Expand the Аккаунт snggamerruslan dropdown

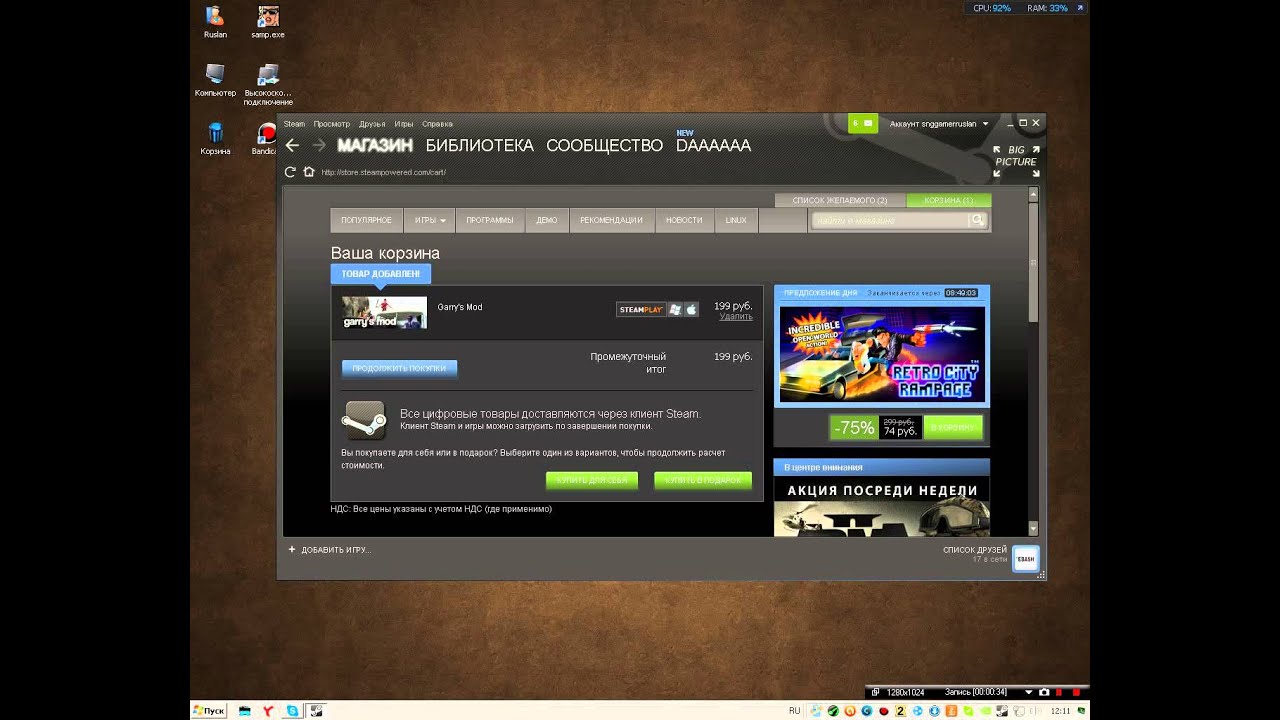point(939,124)
